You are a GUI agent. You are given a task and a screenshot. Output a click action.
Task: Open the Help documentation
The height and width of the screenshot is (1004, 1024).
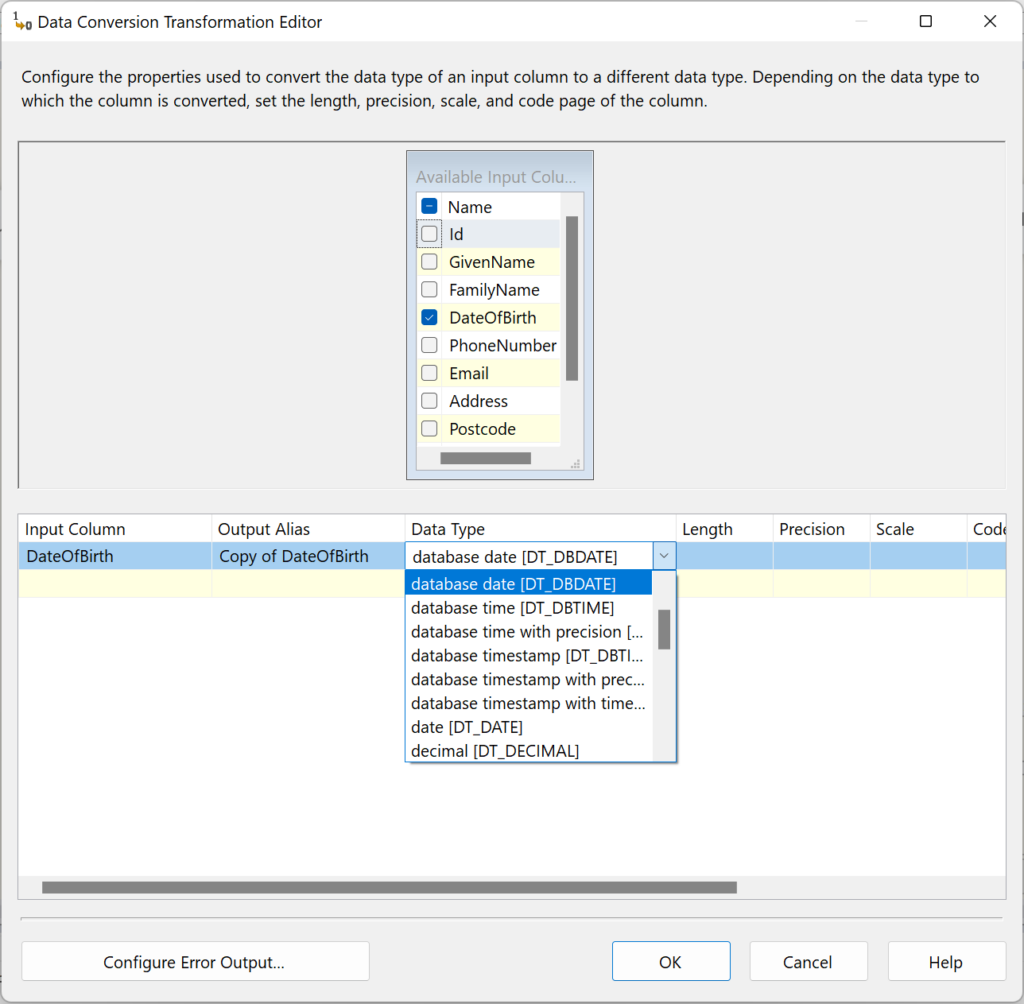point(946,961)
